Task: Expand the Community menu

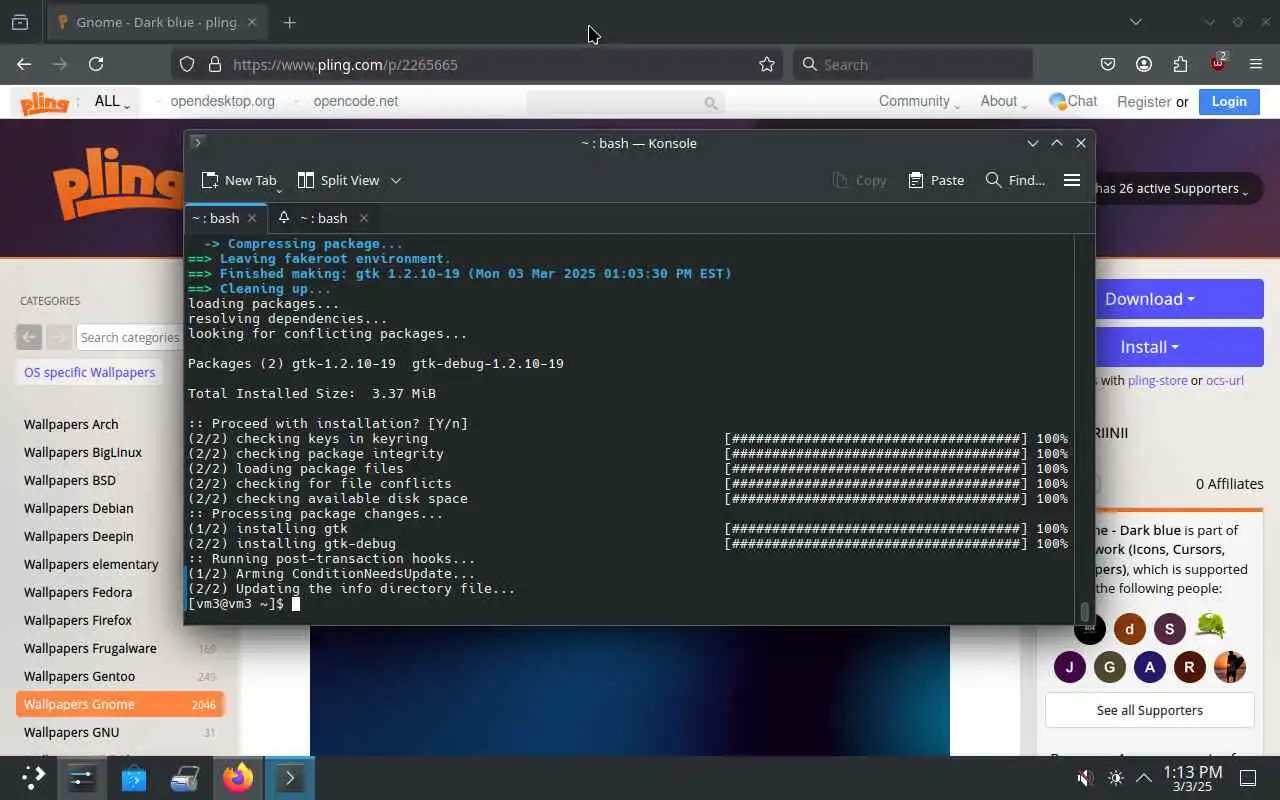Action: (918, 101)
